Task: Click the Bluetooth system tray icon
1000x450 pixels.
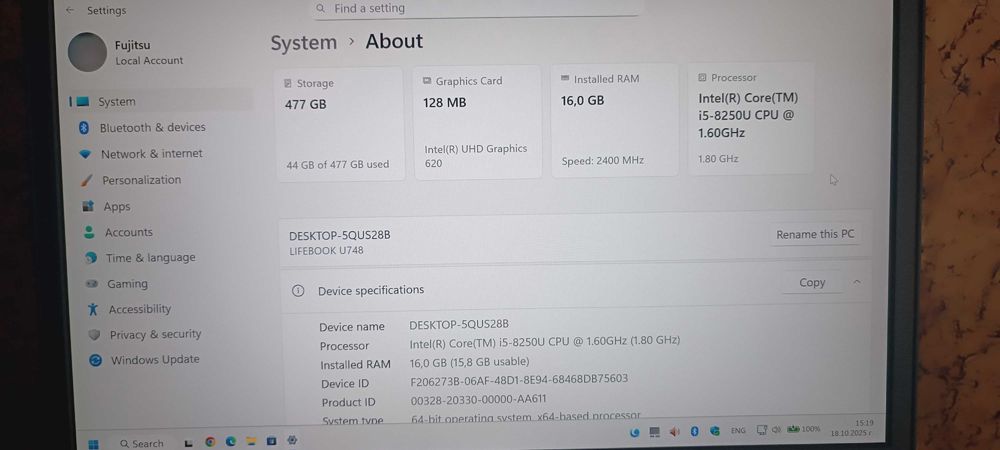Action: (695, 432)
